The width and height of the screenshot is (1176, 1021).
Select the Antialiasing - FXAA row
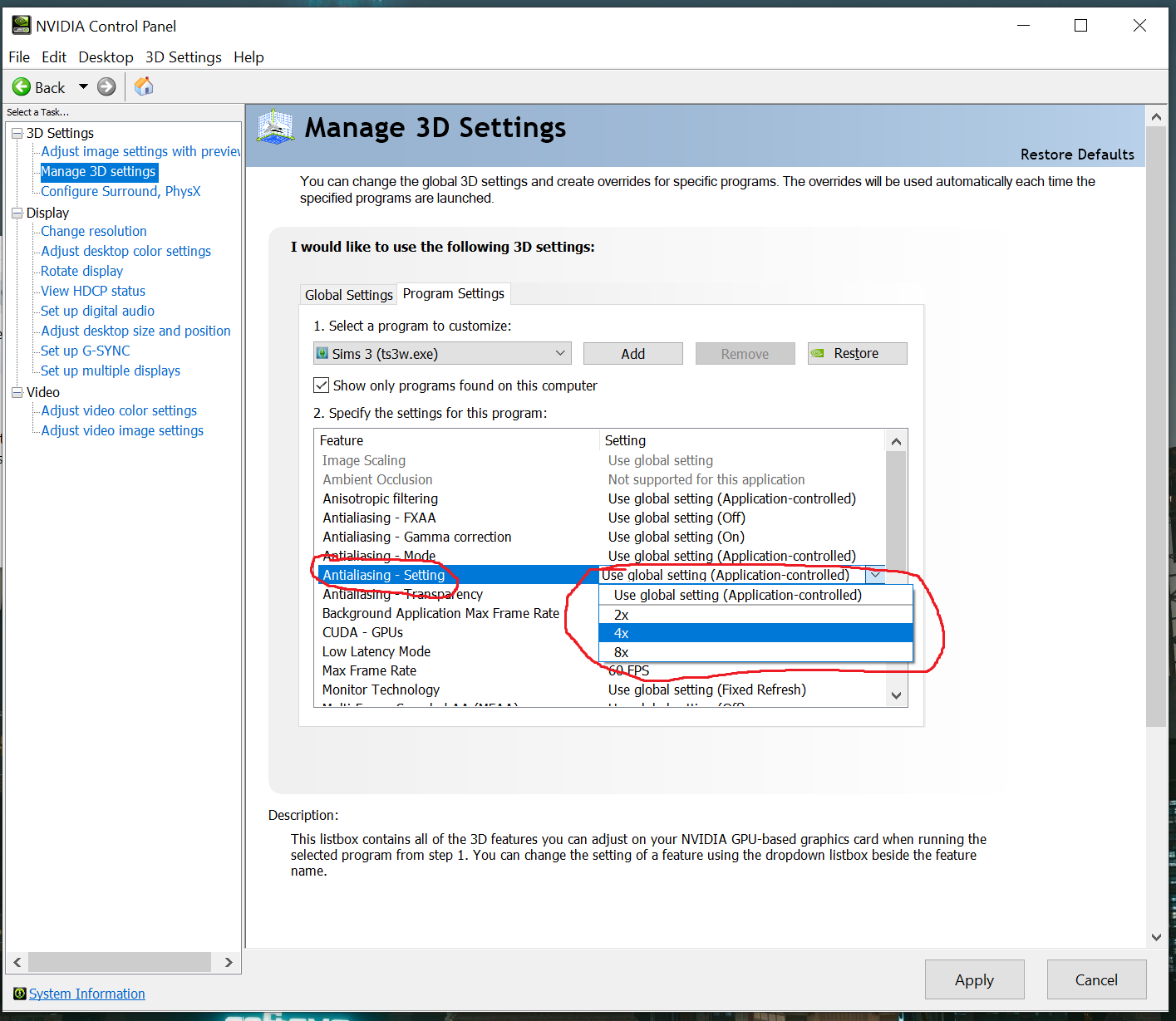601,518
